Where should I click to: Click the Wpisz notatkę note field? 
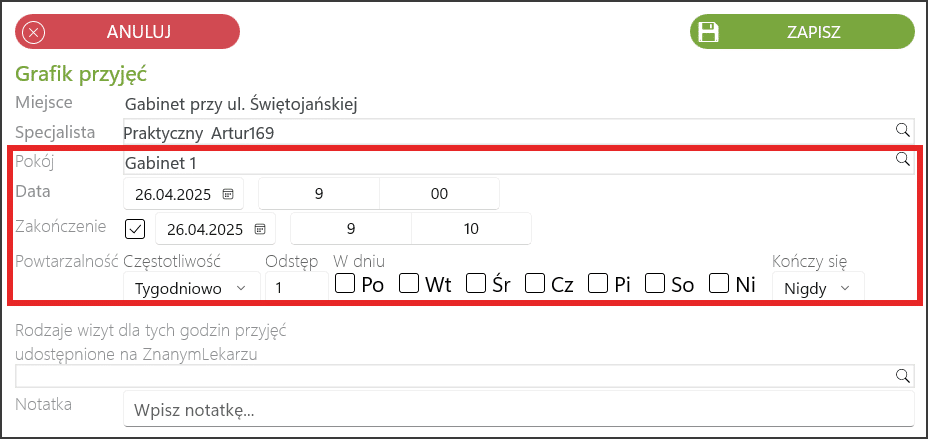[518, 408]
